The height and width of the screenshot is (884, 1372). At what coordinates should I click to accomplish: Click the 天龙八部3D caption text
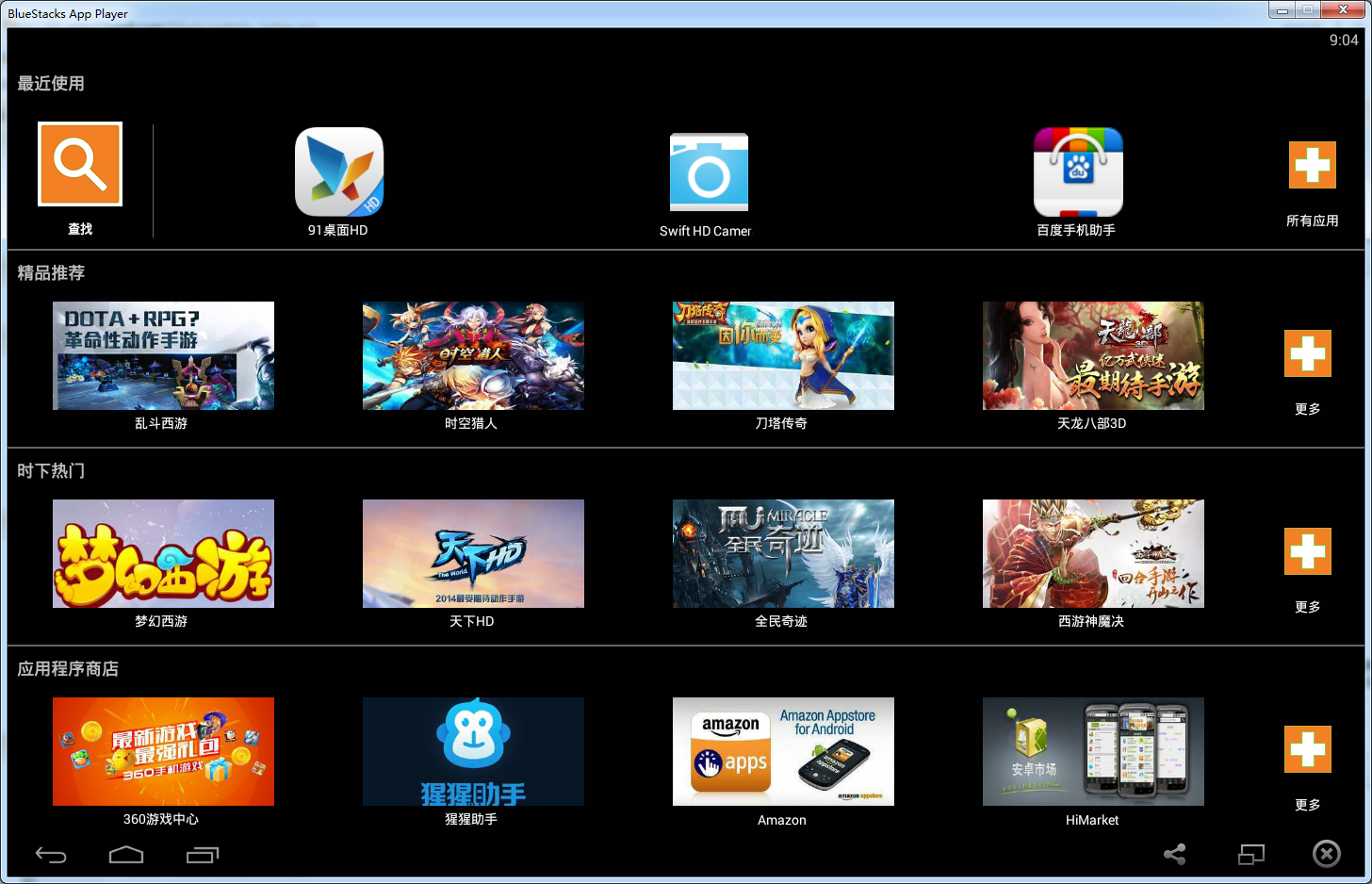(x=1092, y=423)
